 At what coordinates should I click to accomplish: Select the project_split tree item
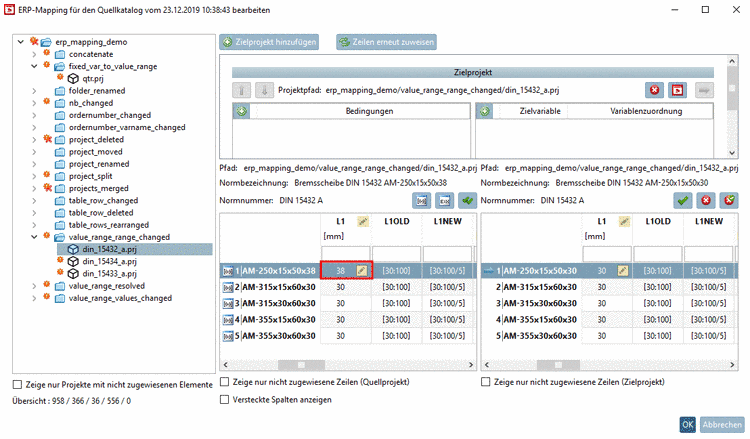pos(90,176)
